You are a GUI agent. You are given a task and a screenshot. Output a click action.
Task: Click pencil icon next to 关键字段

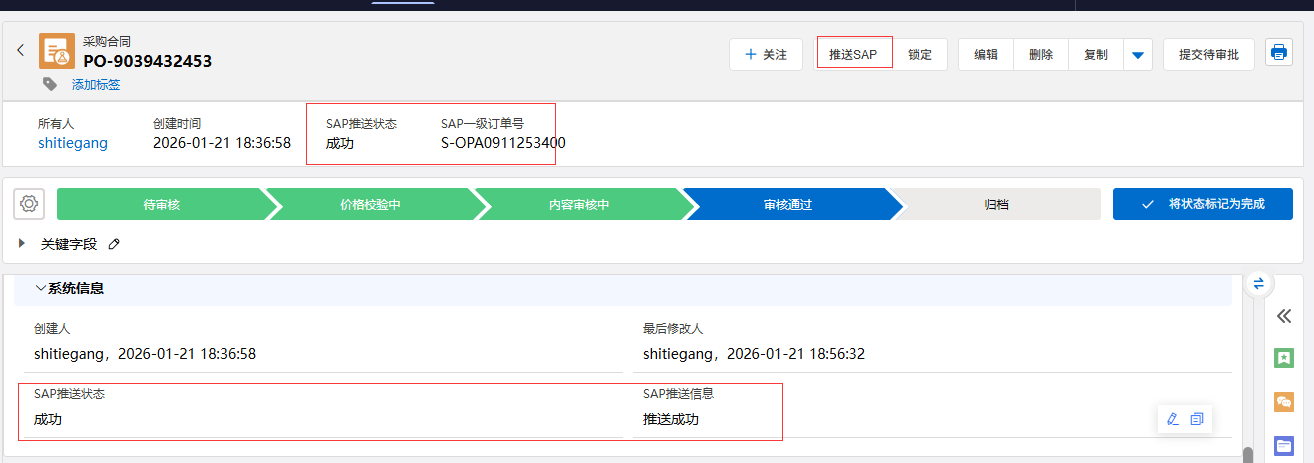point(114,244)
